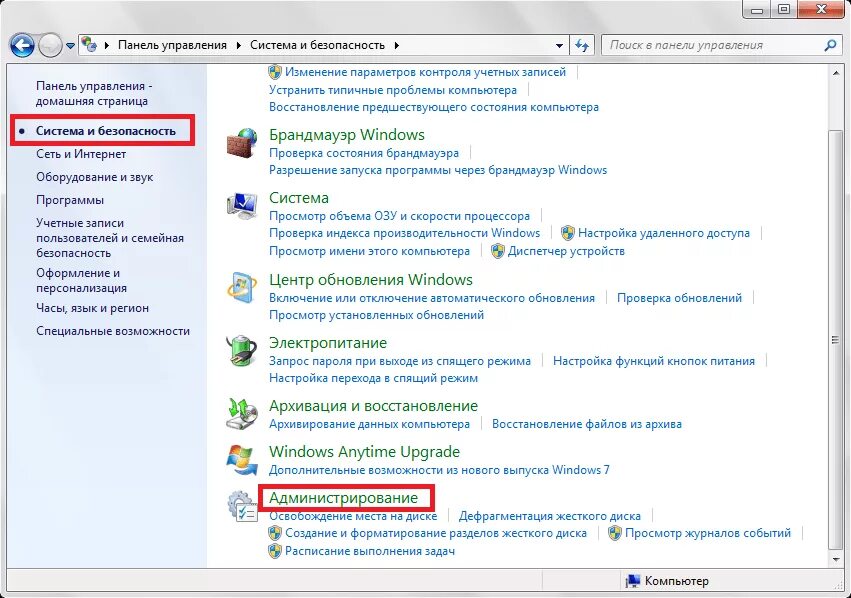Click the Windows Update icon
Viewport: 851px width, 598px height.
coord(242,288)
